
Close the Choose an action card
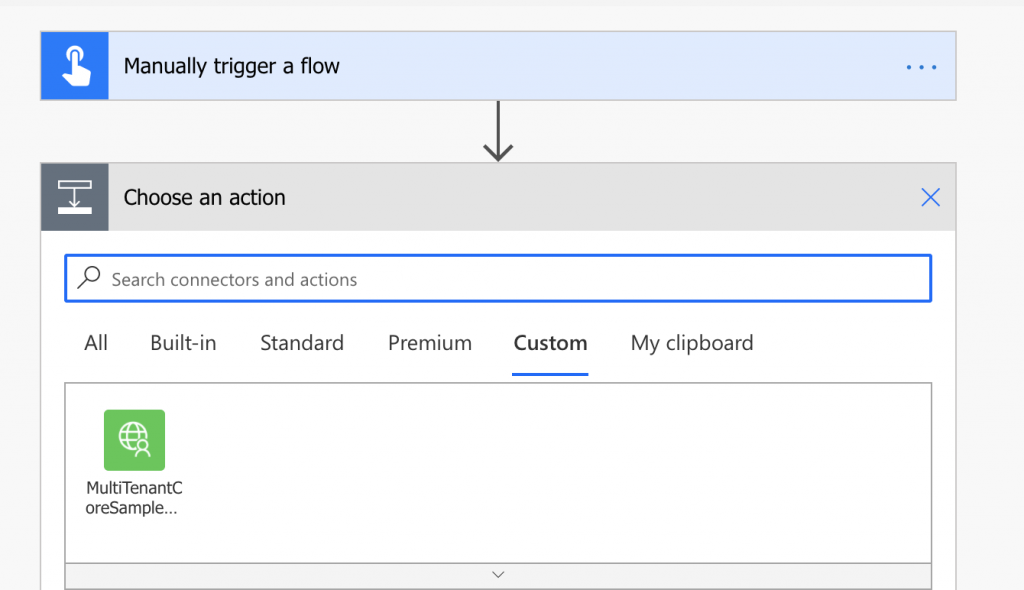pyautogui.click(x=930, y=197)
